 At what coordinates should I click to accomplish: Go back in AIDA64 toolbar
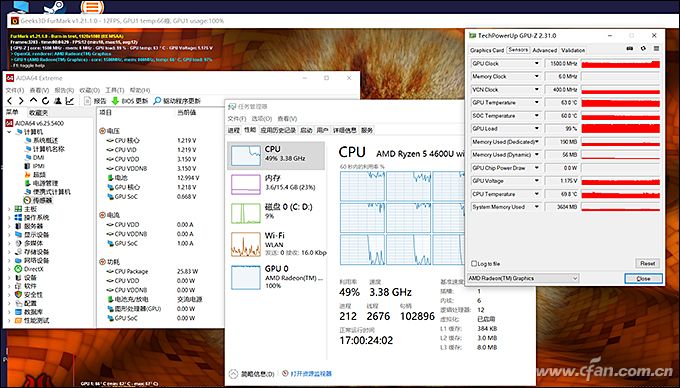pyautogui.click(x=10, y=101)
